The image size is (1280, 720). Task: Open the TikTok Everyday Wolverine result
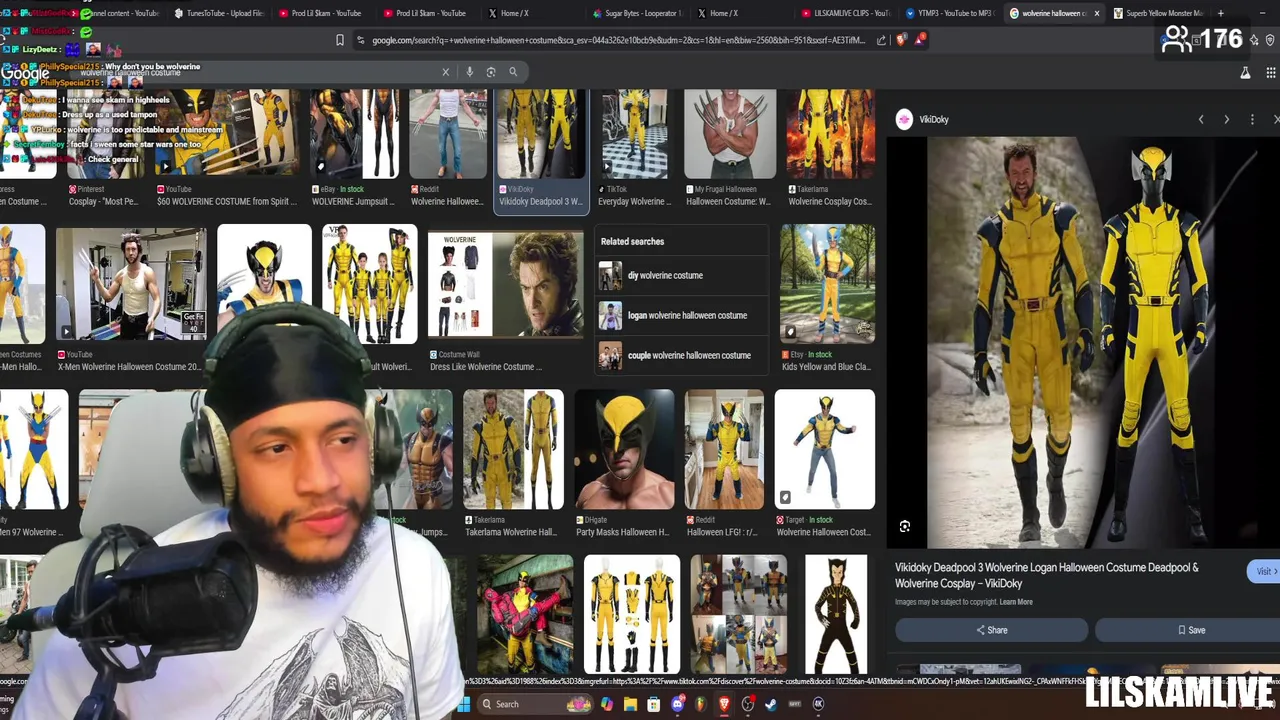point(634,147)
